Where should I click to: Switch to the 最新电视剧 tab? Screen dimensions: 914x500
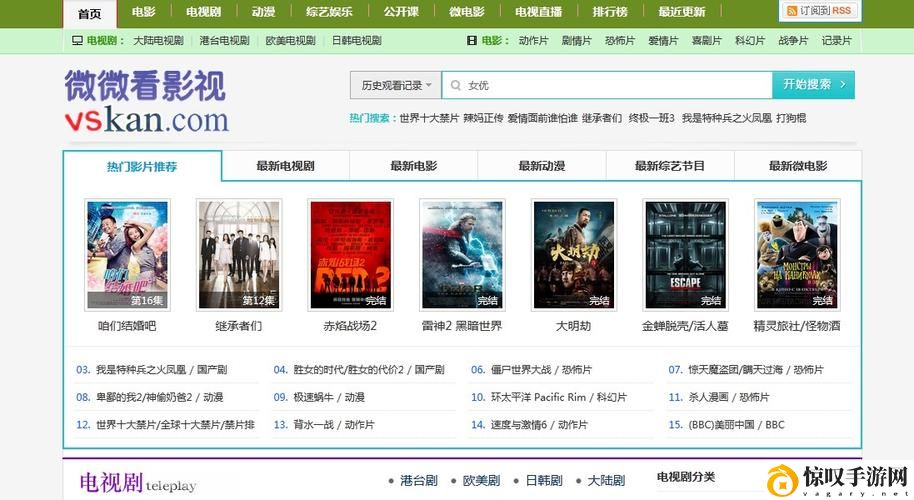click(x=286, y=166)
